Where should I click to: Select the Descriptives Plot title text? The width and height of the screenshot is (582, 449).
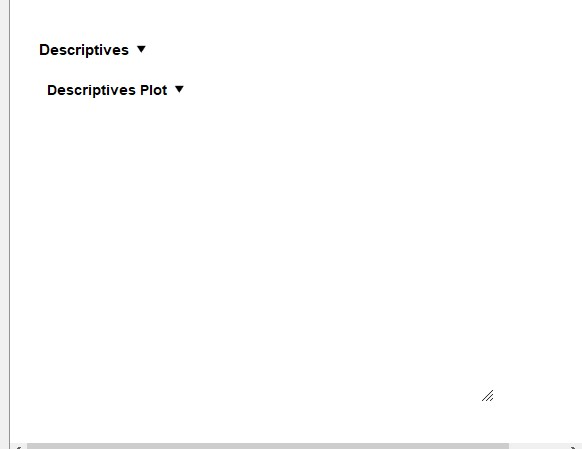pyautogui.click(x=107, y=90)
